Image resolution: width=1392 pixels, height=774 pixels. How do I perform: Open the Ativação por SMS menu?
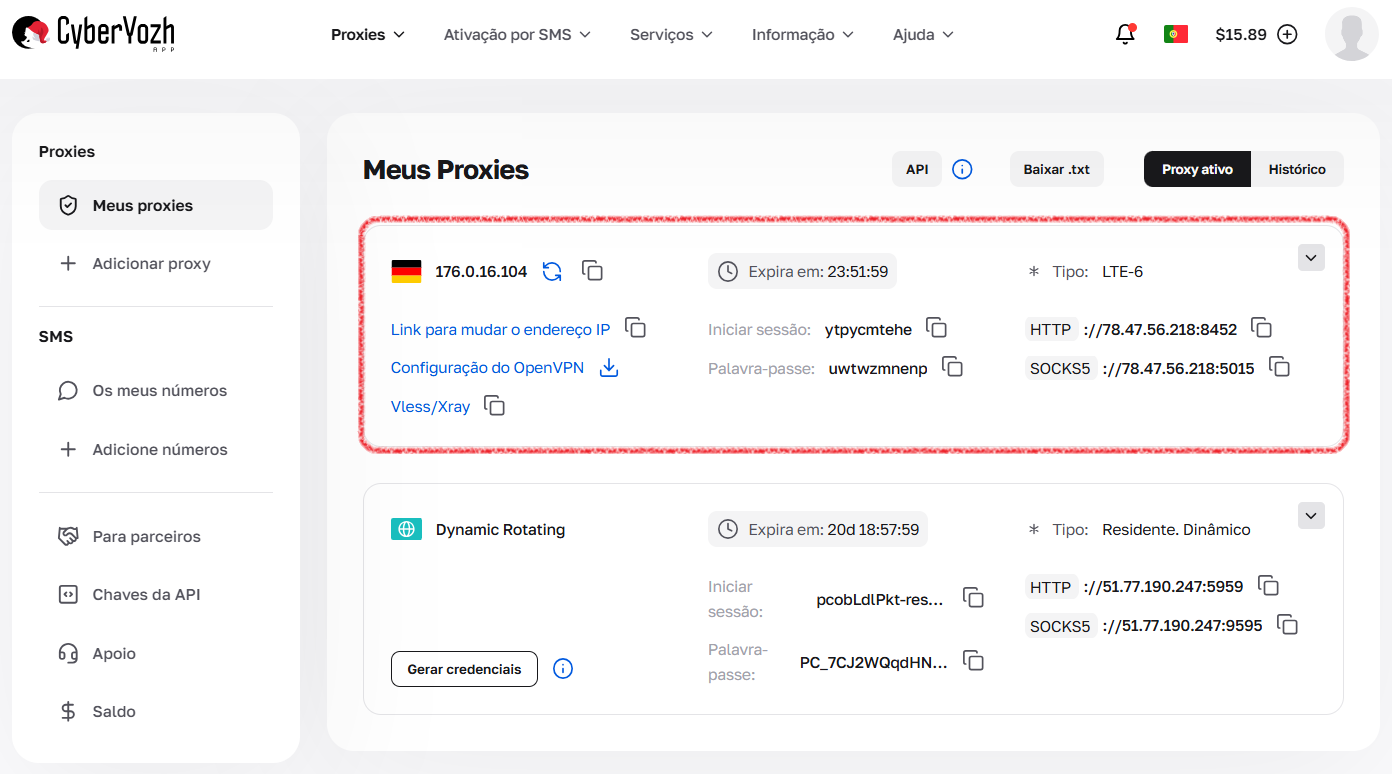pos(517,34)
